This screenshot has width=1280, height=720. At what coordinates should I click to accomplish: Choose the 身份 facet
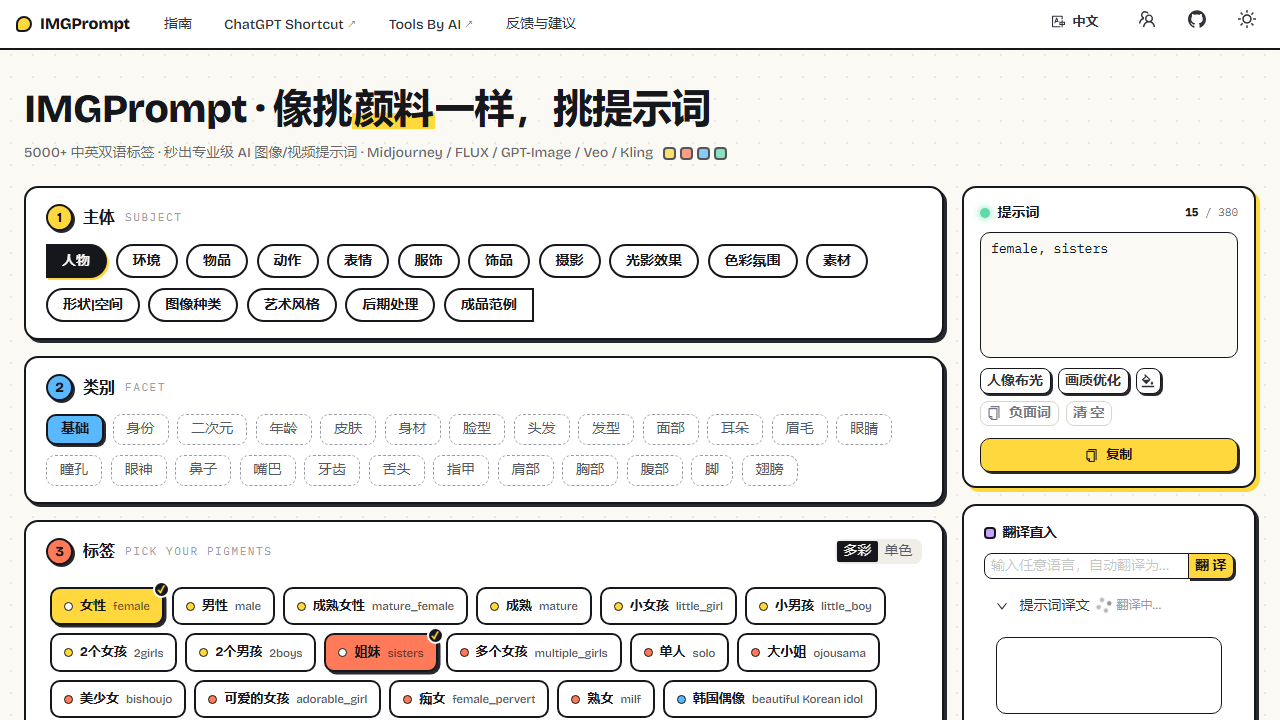point(141,429)
